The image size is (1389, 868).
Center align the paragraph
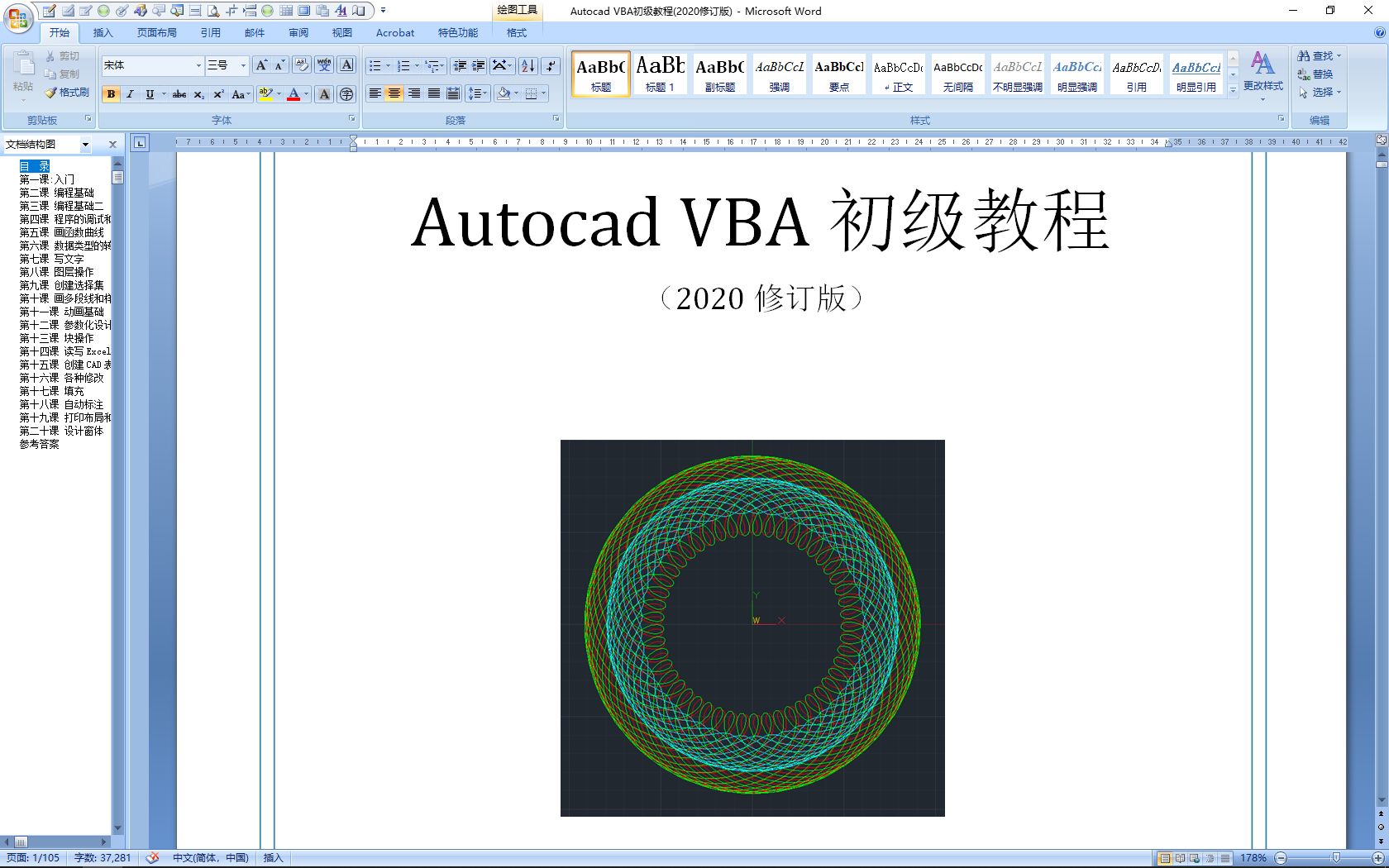coord(394,93)
